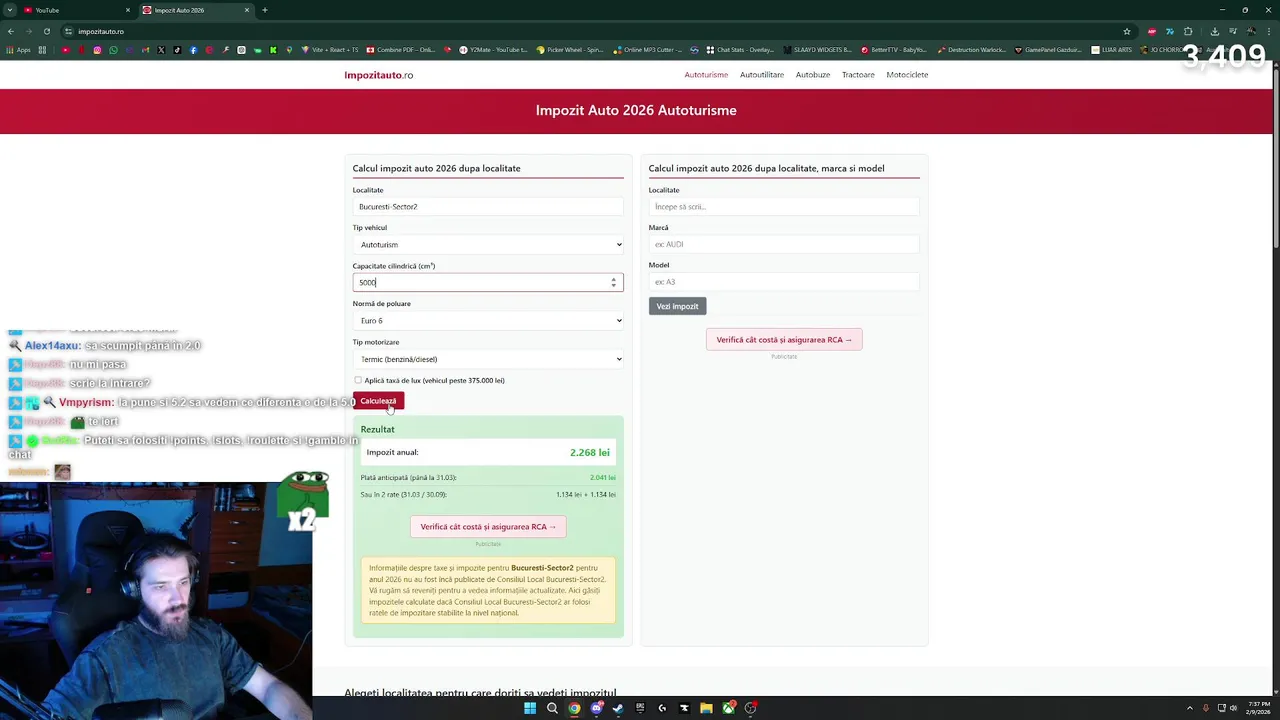The image size is (1280, 720).
Task: Open the Normă de poluare dropdown
Action: click(488, 321)
